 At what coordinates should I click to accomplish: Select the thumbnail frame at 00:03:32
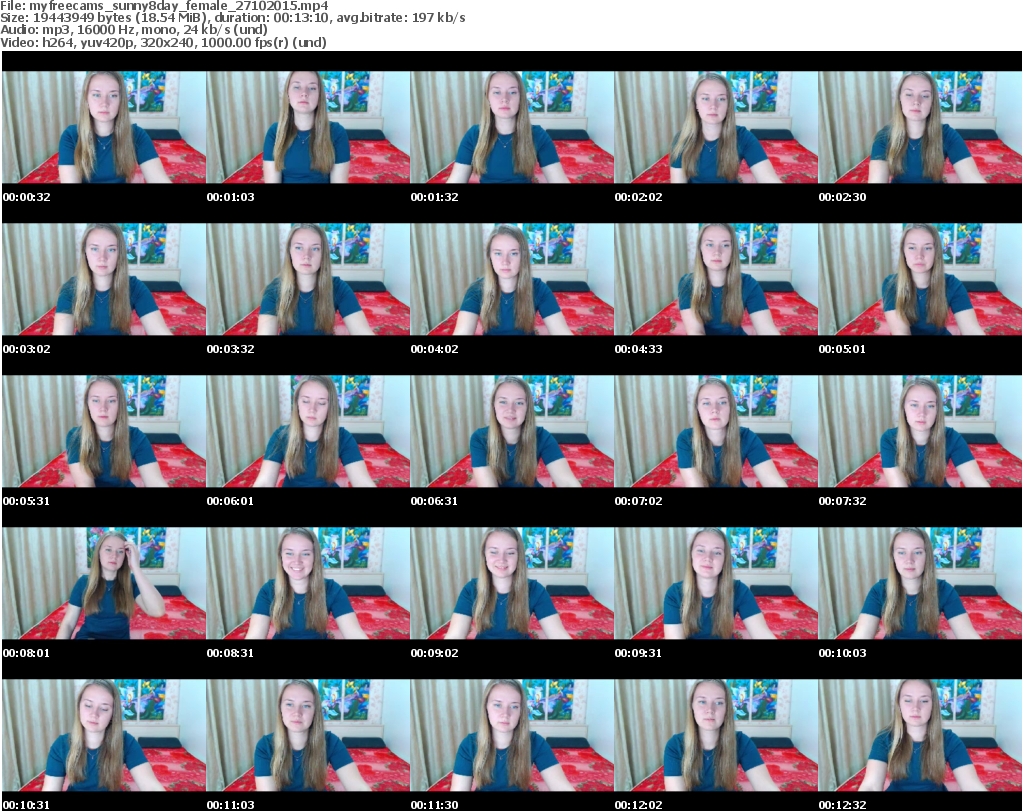(308, 279)
